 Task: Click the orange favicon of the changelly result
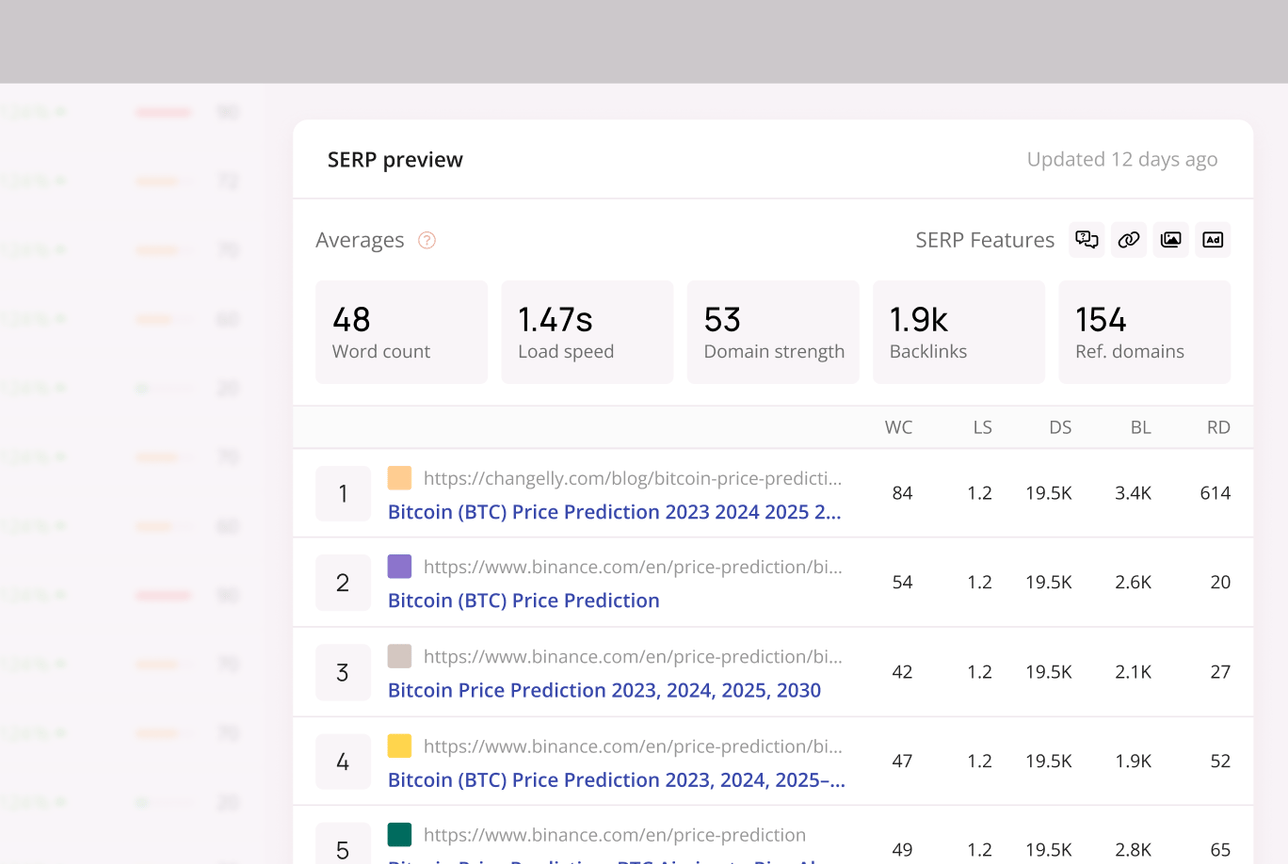coord(400,478)
